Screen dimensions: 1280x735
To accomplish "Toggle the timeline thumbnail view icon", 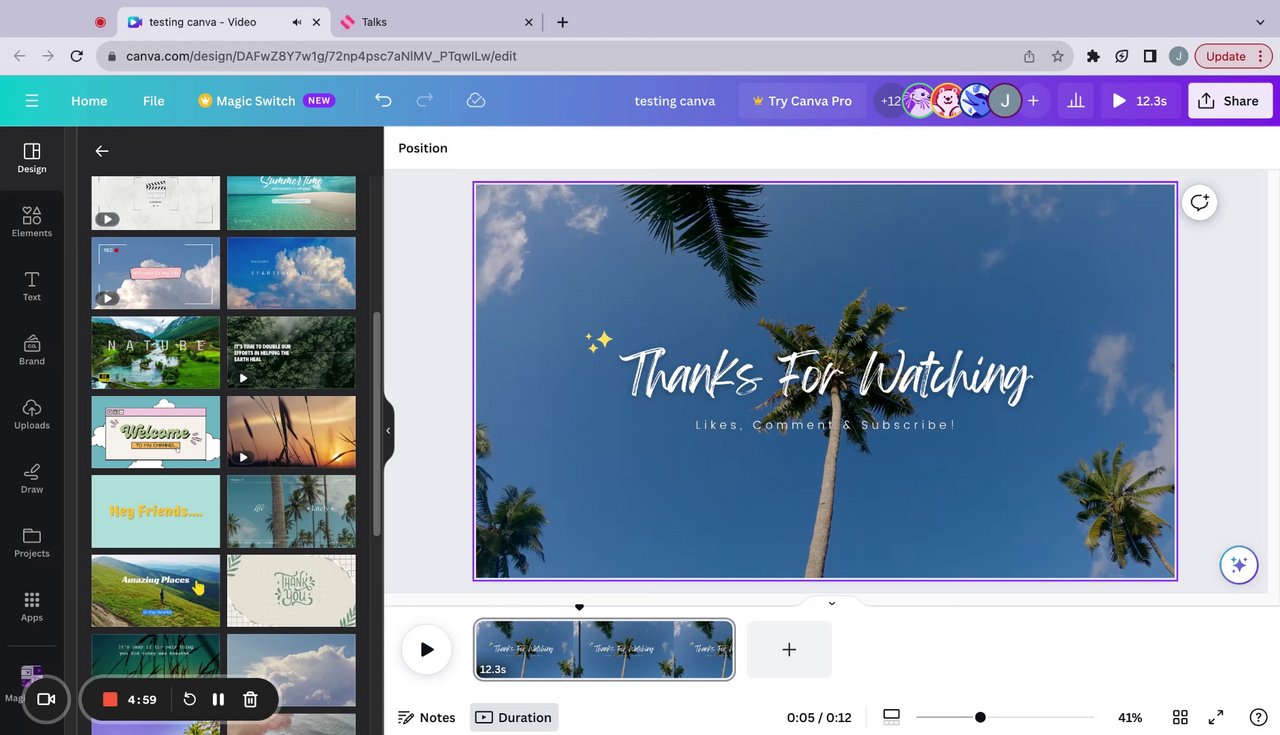I will (891, 717).
